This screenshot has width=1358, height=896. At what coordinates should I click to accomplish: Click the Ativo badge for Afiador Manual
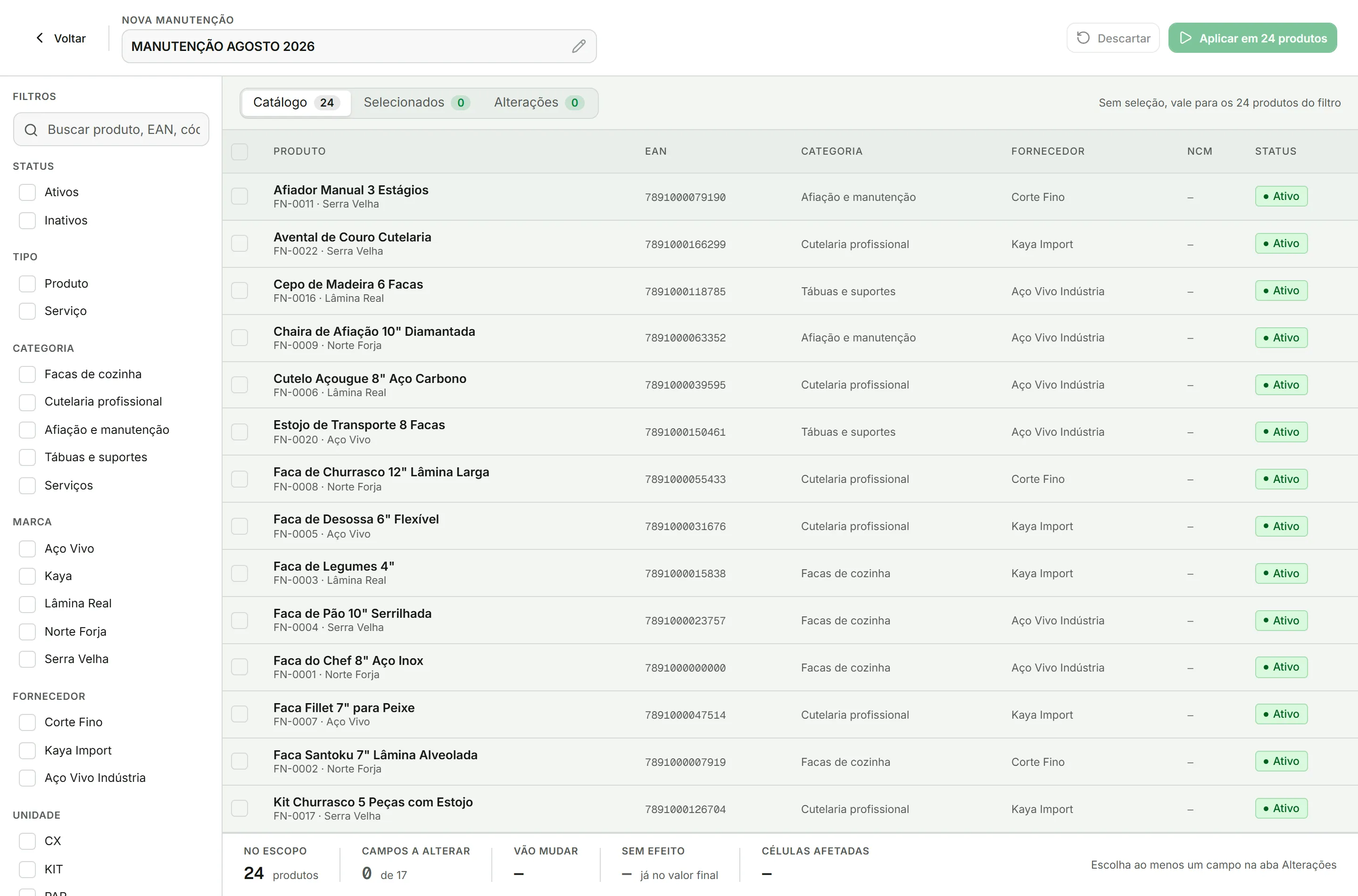click(1282, 197)
